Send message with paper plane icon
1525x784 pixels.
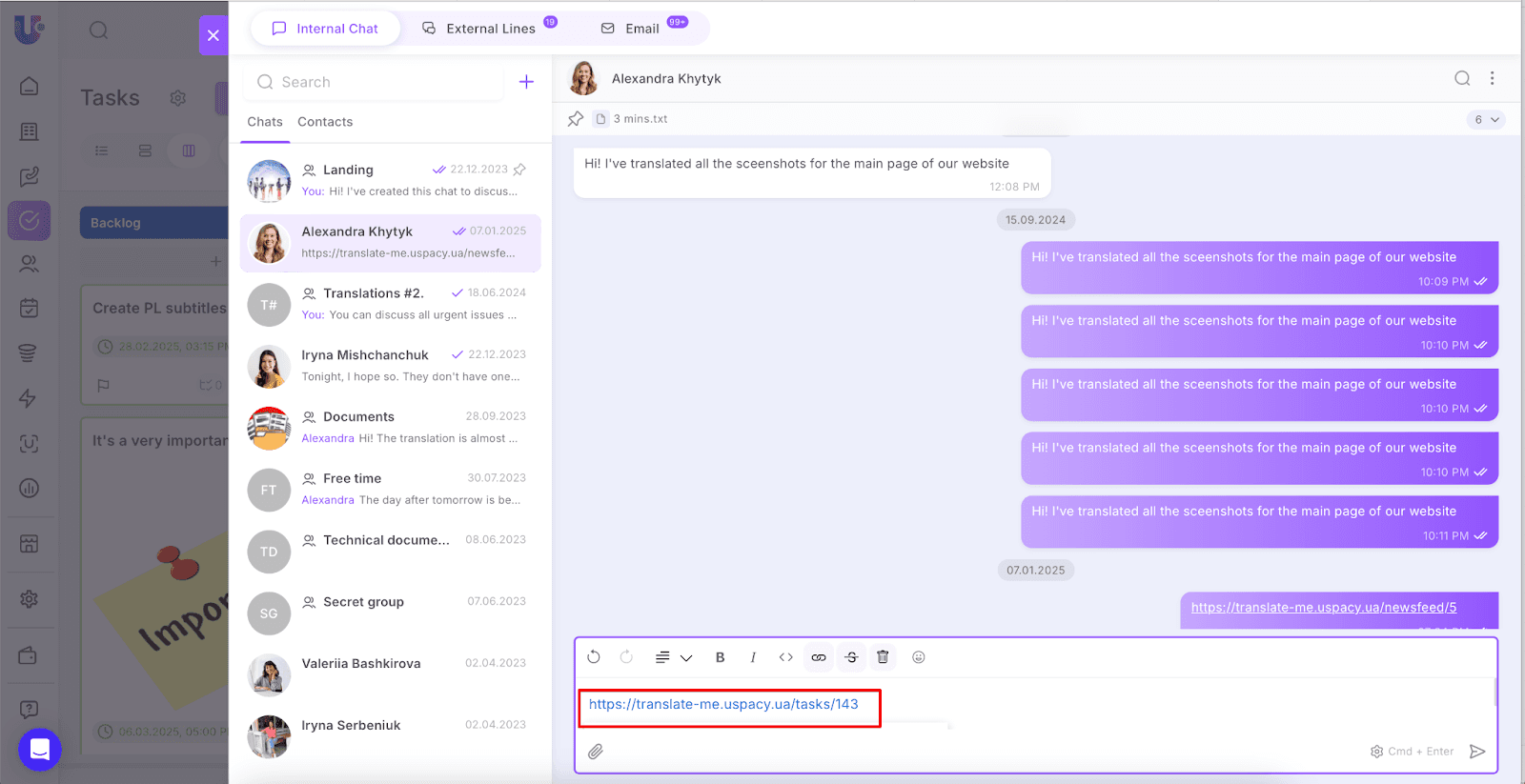tap(1477, 752)
